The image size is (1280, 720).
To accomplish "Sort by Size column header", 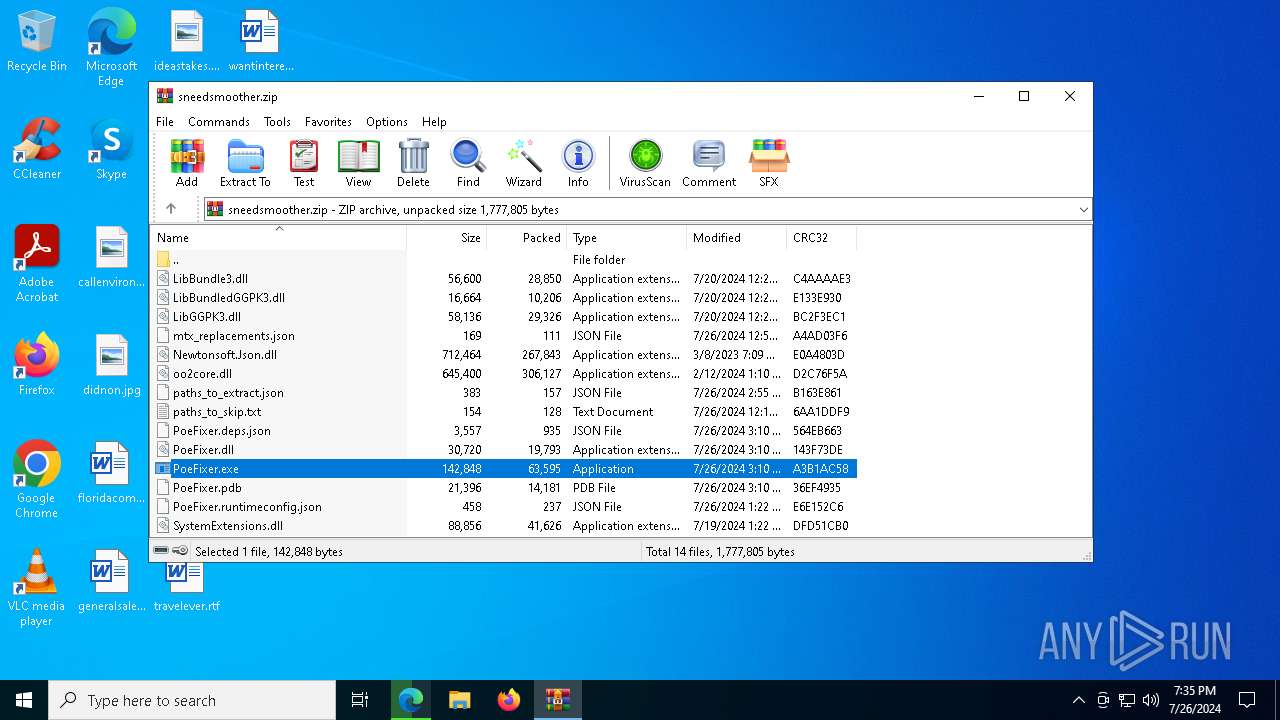I will 446,238.
